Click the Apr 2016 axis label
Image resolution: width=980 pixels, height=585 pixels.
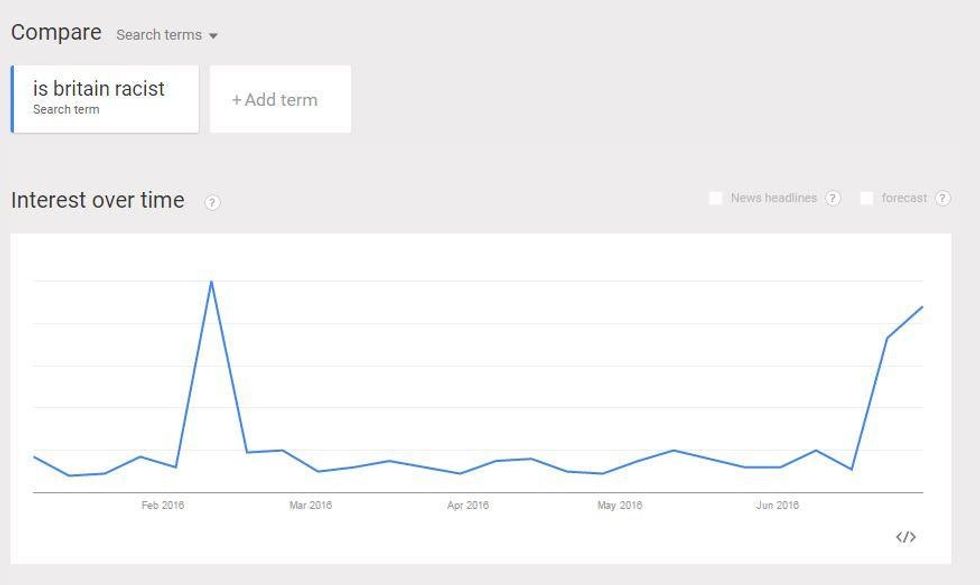[x=467, y=505]
